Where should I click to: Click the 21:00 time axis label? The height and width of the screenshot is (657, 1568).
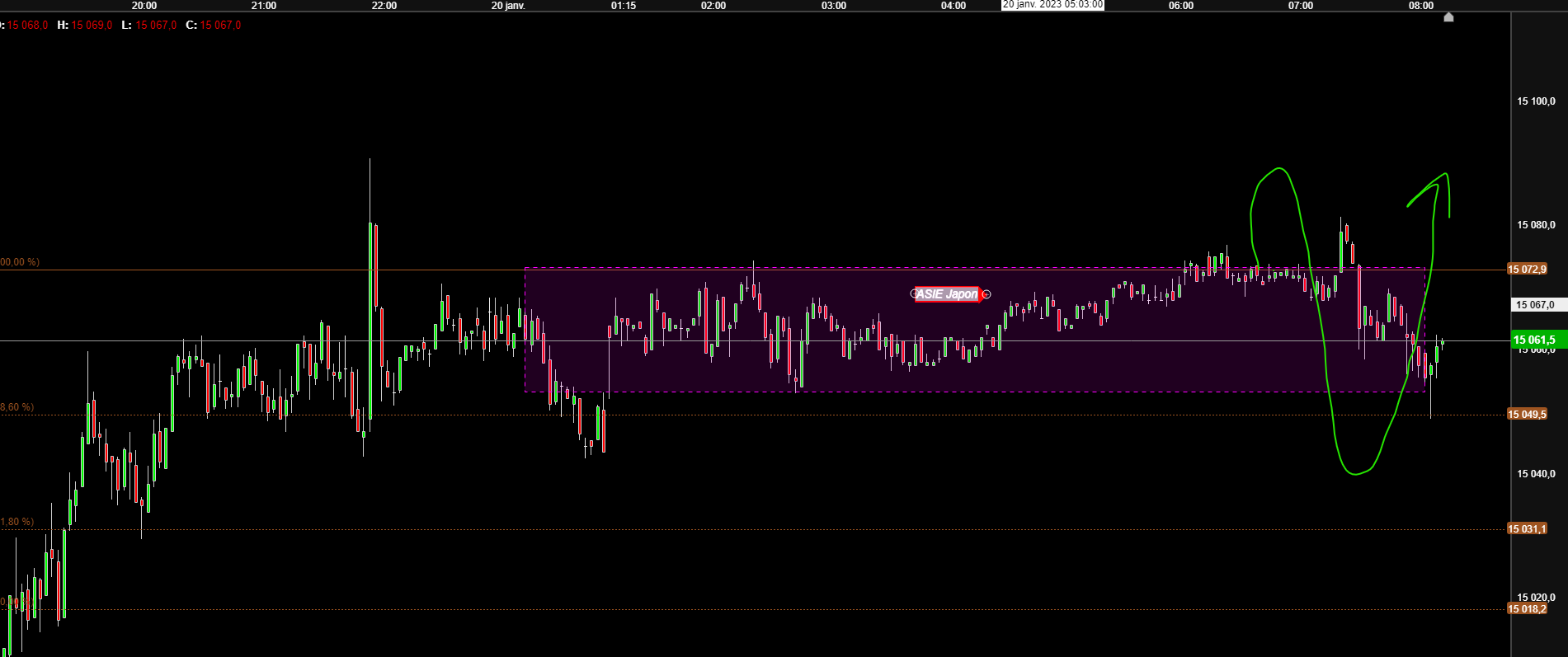point(264,6)
